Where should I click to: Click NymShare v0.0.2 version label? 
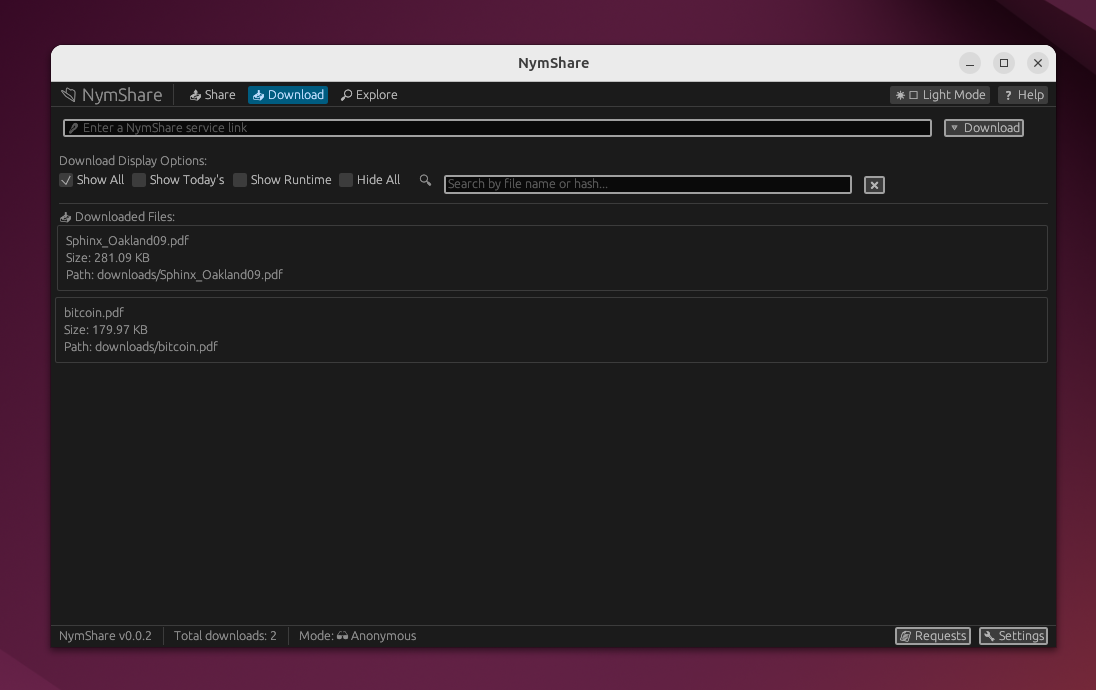tap(105, 635)
